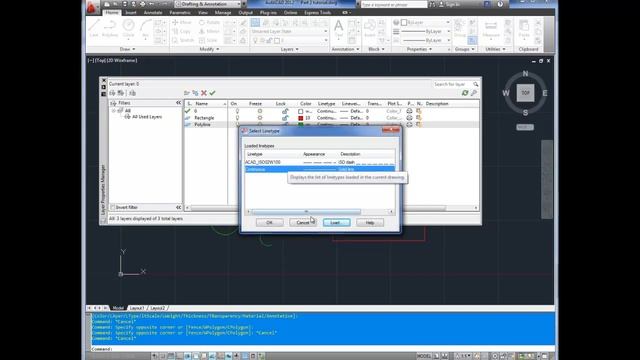
Task: Open Layer Properties ribbon icon
Action: (x=256, y=22)
